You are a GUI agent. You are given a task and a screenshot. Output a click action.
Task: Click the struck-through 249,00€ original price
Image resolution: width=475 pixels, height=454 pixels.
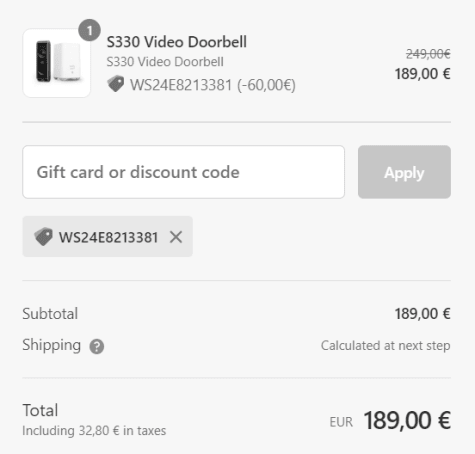coord(428,54)
